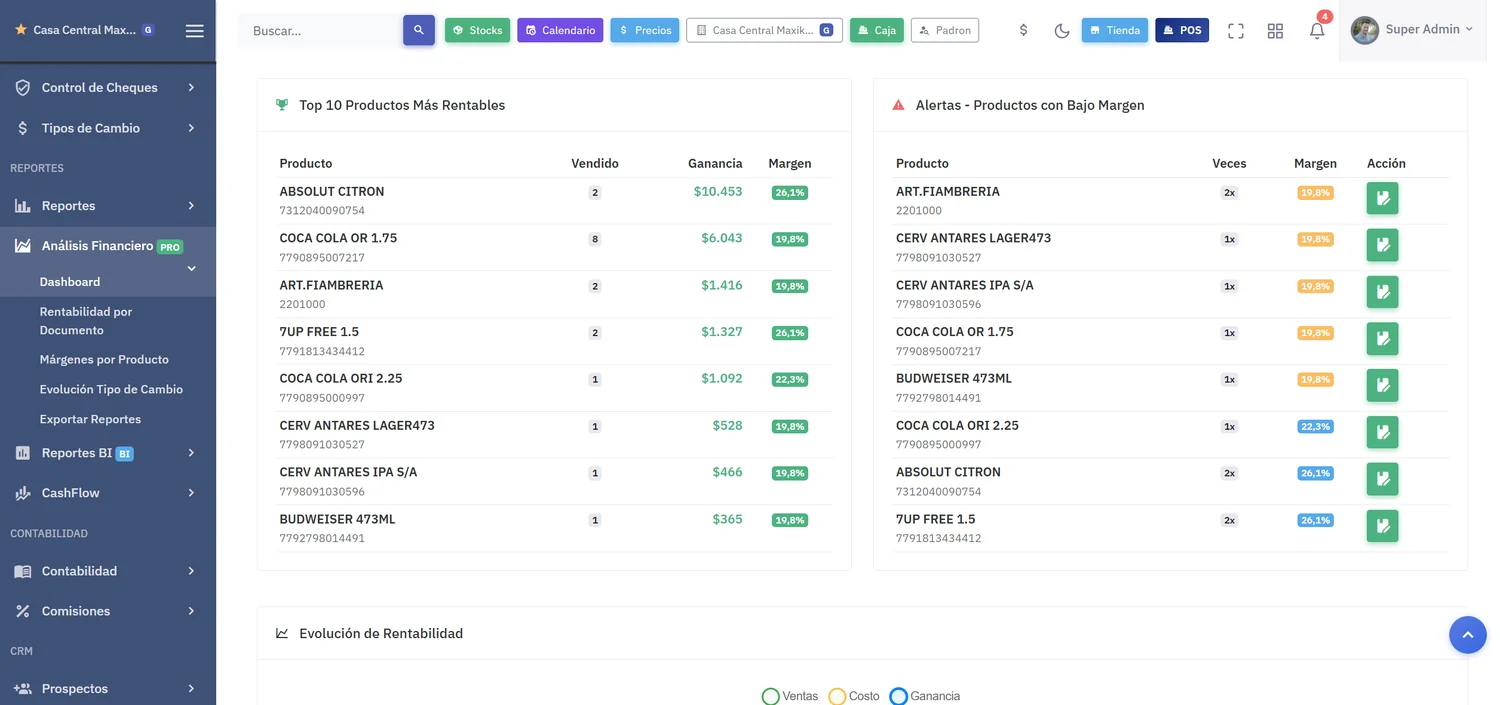Open the Super Admin user dropdown
The width and height of the screenshot is (1500, 705).
coord(1415,30)
